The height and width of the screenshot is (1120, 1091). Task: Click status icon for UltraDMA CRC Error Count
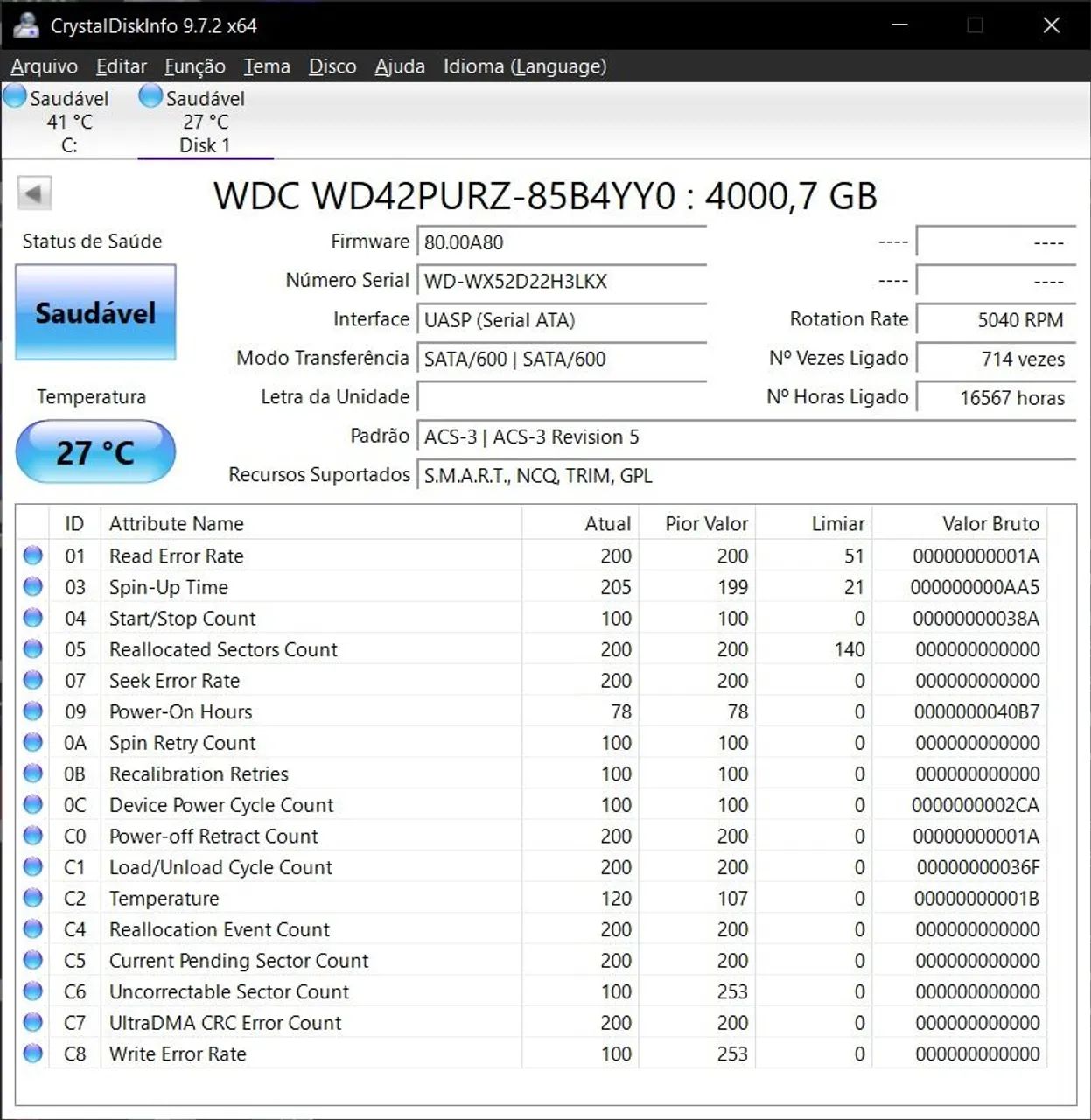(x=33, y=1022)
